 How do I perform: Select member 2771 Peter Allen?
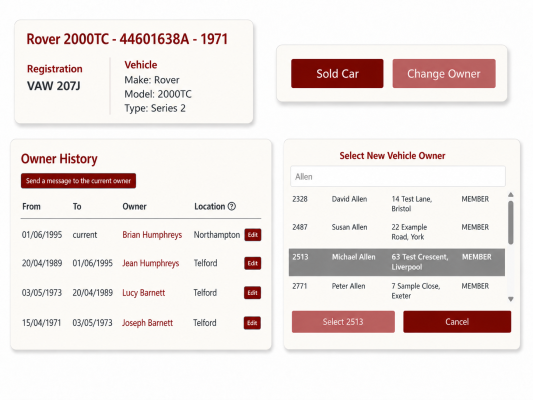point(397,291)
